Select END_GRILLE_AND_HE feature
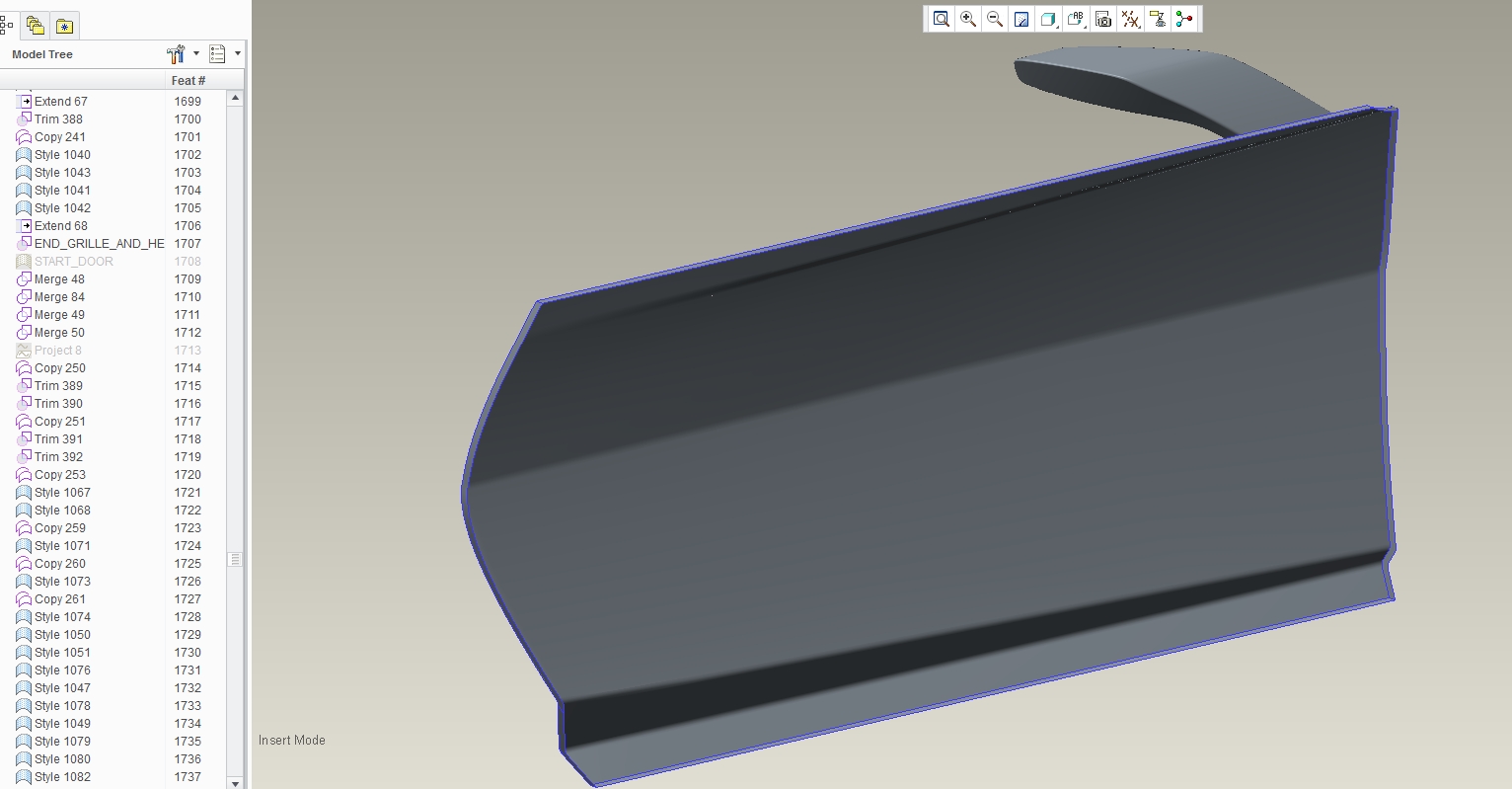This screenshot has height=789, width=1512. pyautogui.click(x=99, y=244)
